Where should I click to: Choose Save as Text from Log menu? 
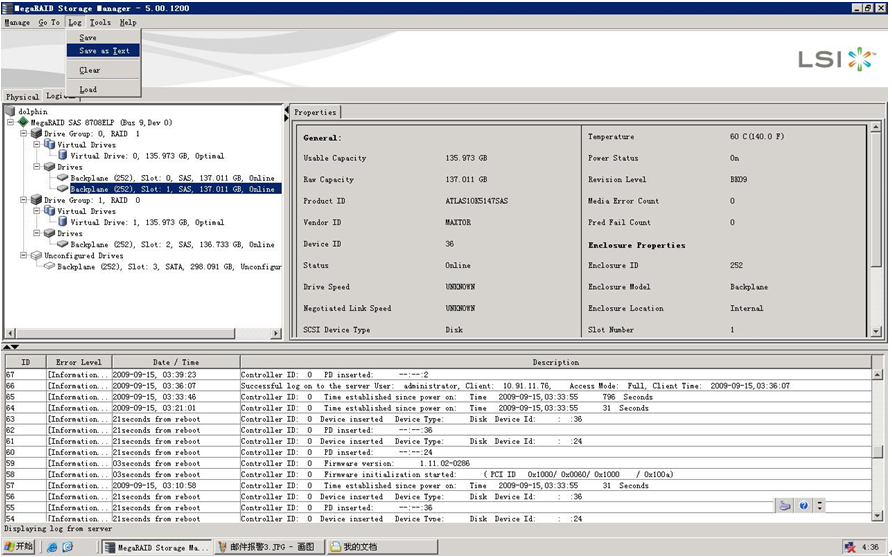tap(104, 51)
